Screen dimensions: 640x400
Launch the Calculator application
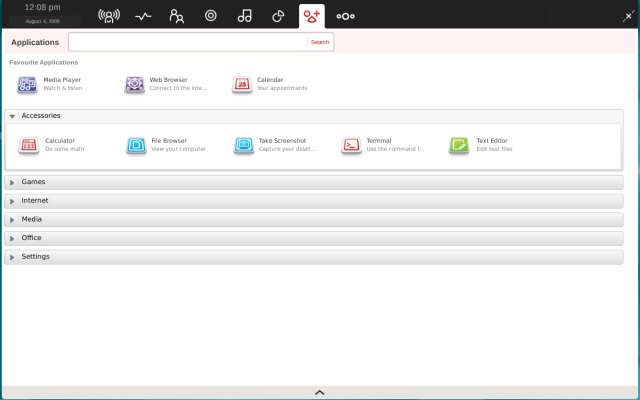[51, 145]
